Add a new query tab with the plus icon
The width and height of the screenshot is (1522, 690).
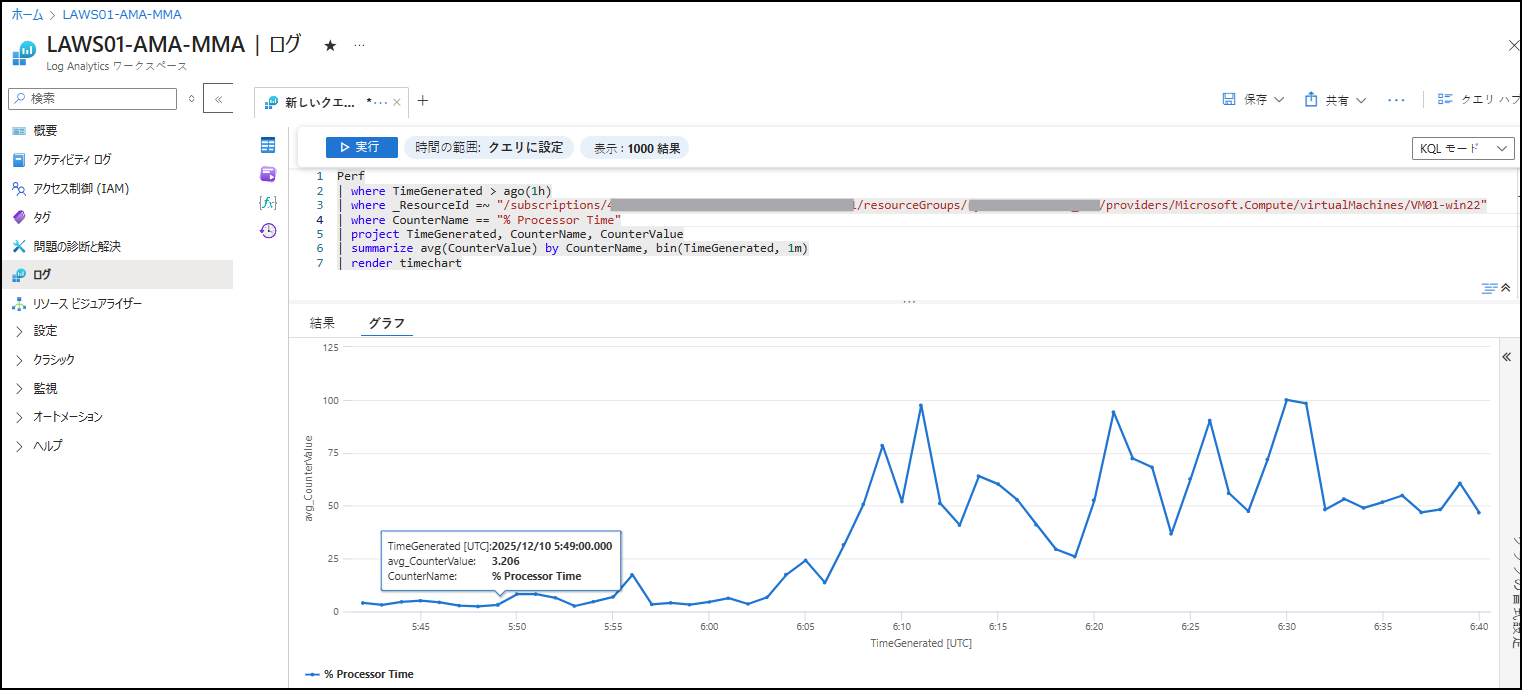coord(423,101)
